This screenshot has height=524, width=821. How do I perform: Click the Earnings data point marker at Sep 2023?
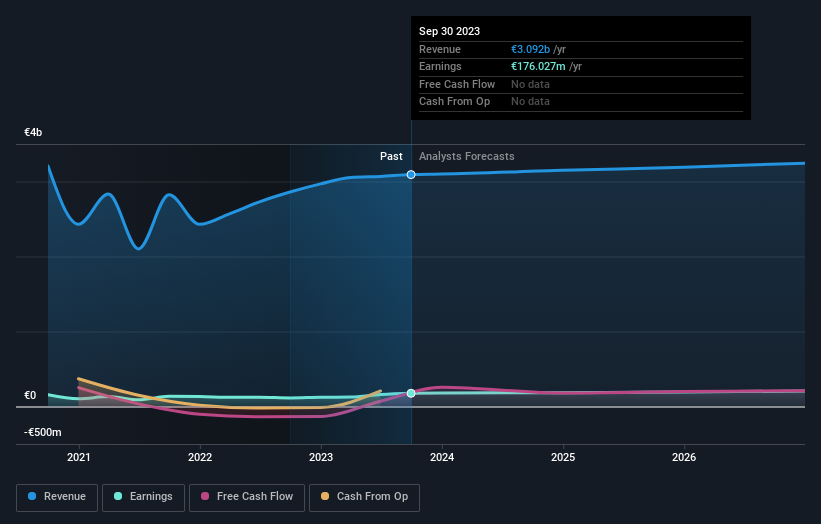pyautogui.click(x=411, y=393)
